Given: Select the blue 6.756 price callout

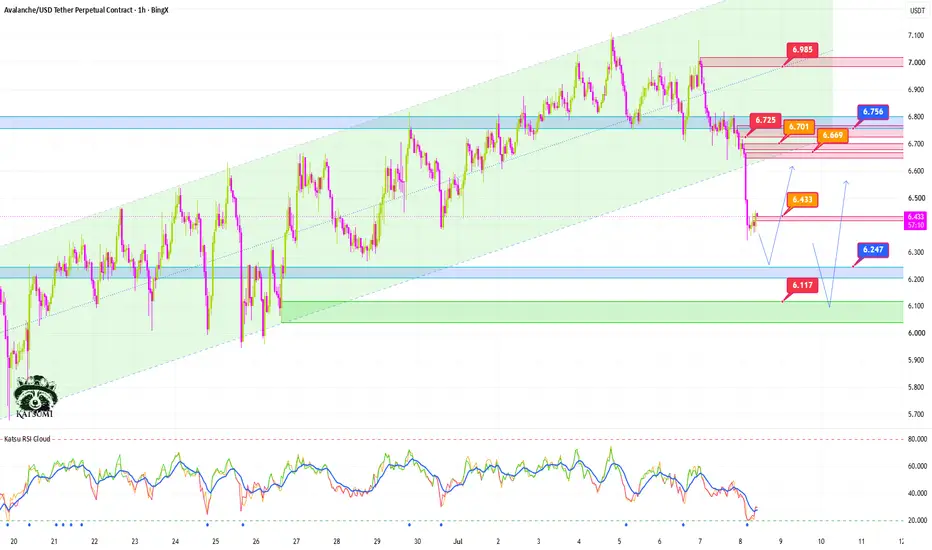Looking at the screenshot, I should 873,112.
